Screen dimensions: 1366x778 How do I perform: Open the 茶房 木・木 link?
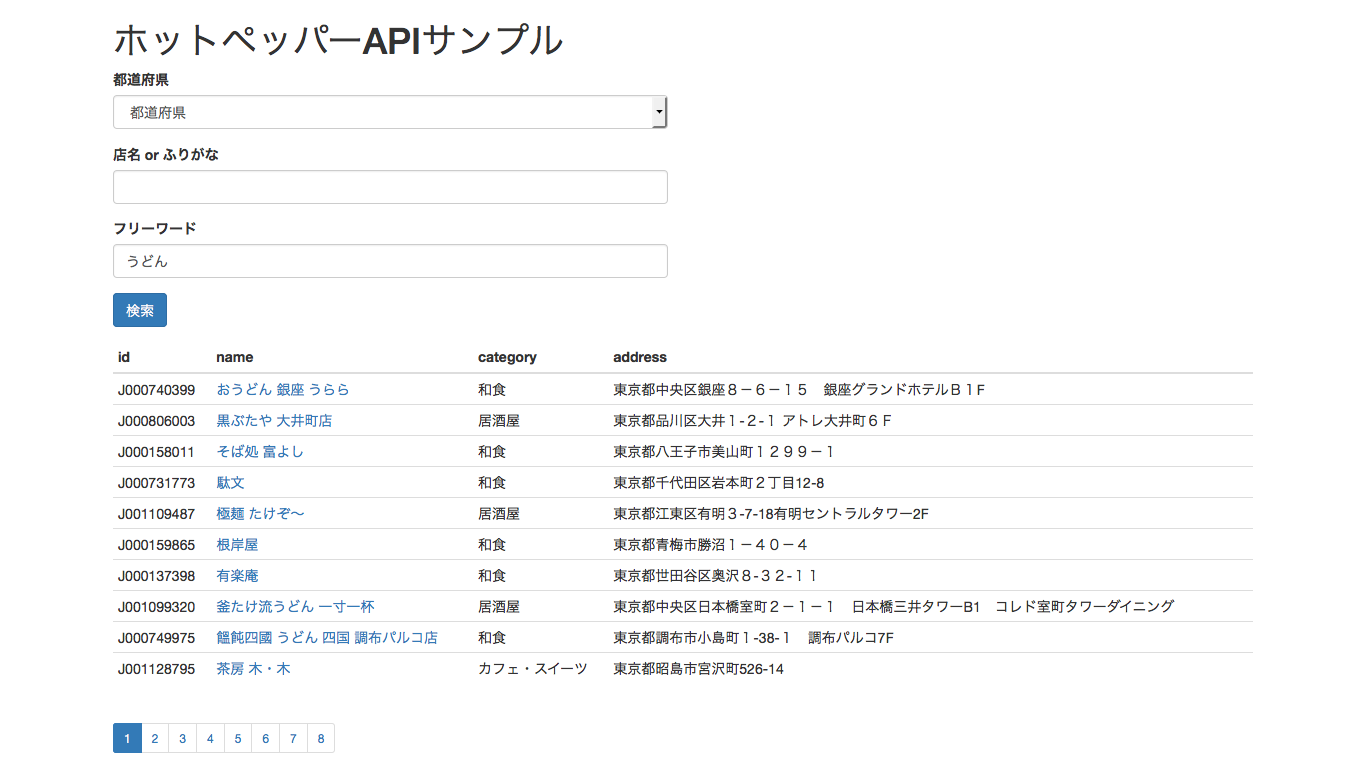(254, 668)
